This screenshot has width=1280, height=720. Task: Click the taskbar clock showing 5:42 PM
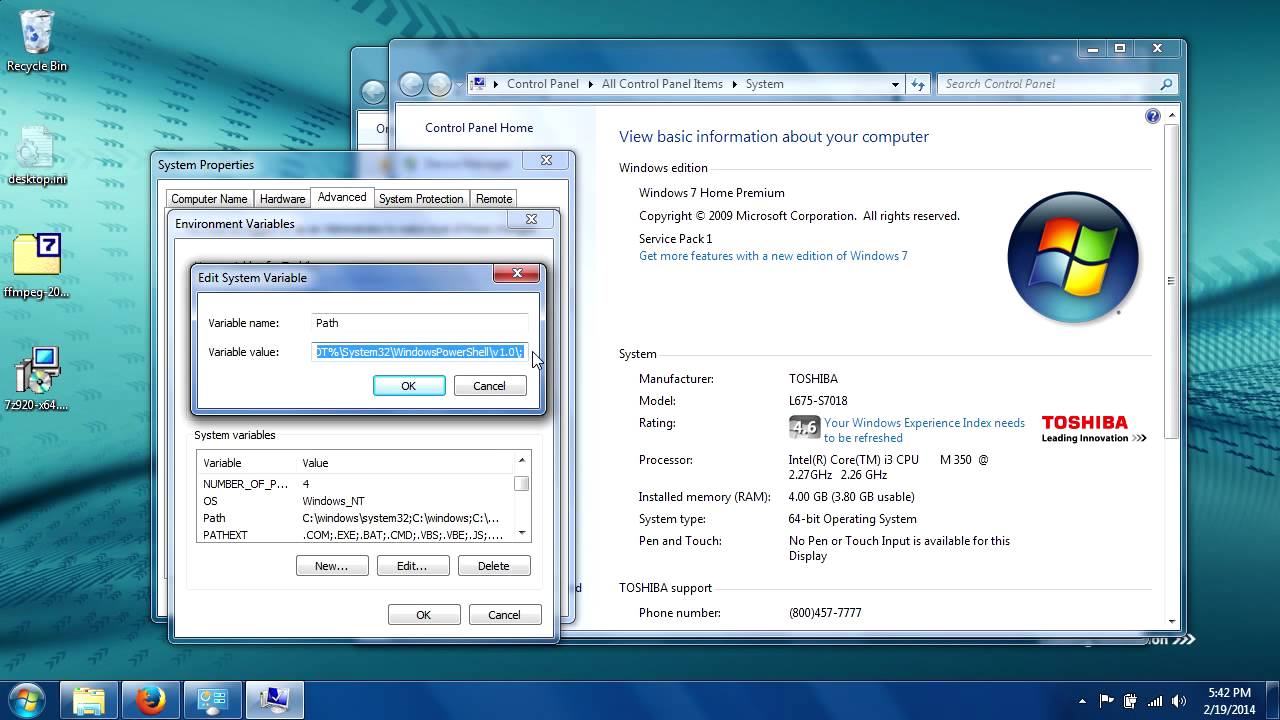pos(1229,701)
